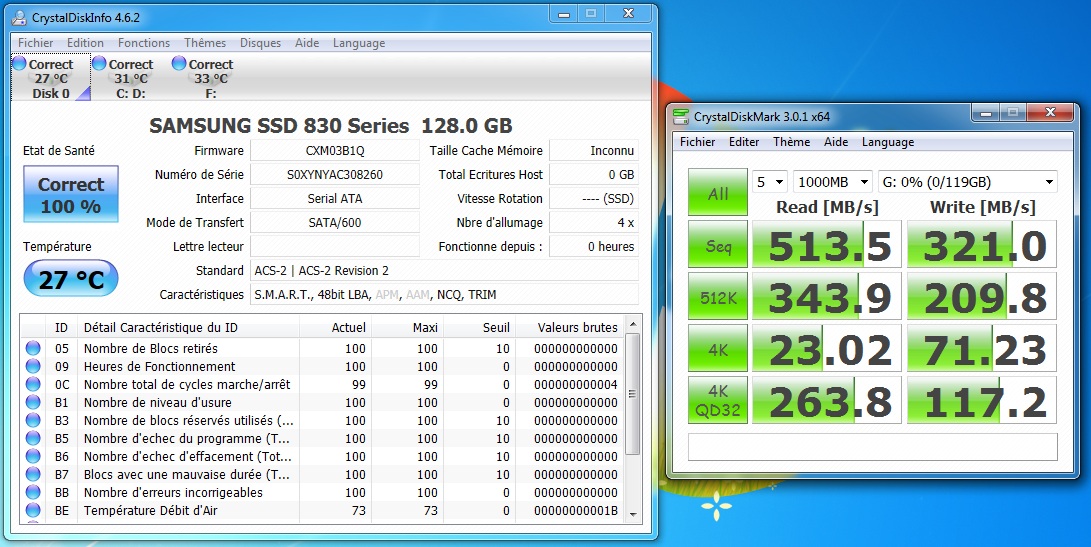Click the 27 °C temperature indicator

coord(70,279)
